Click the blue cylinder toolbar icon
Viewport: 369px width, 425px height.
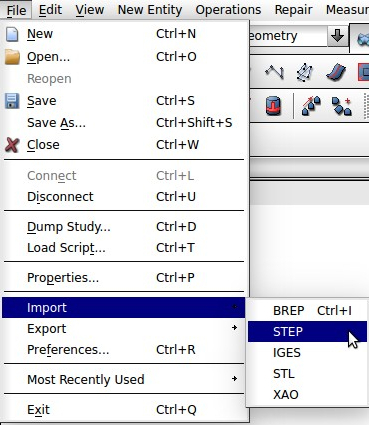(273, 106)
